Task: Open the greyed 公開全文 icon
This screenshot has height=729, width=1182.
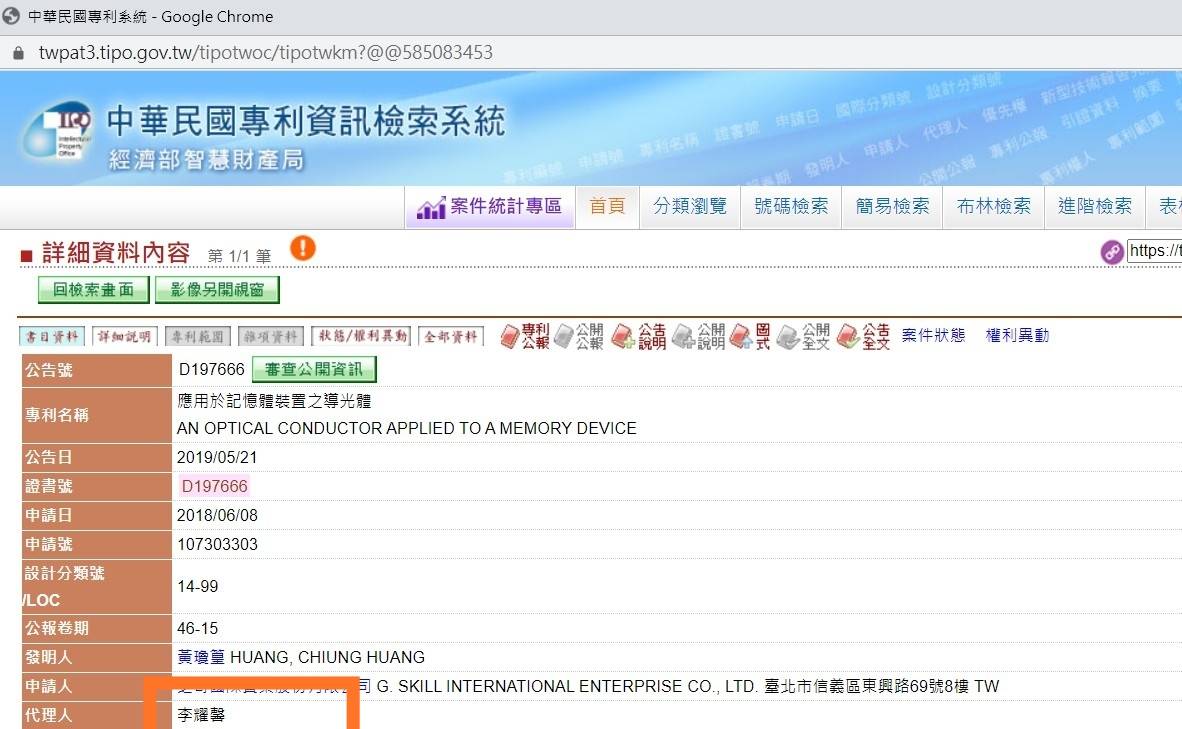Action: coord(803,336)
